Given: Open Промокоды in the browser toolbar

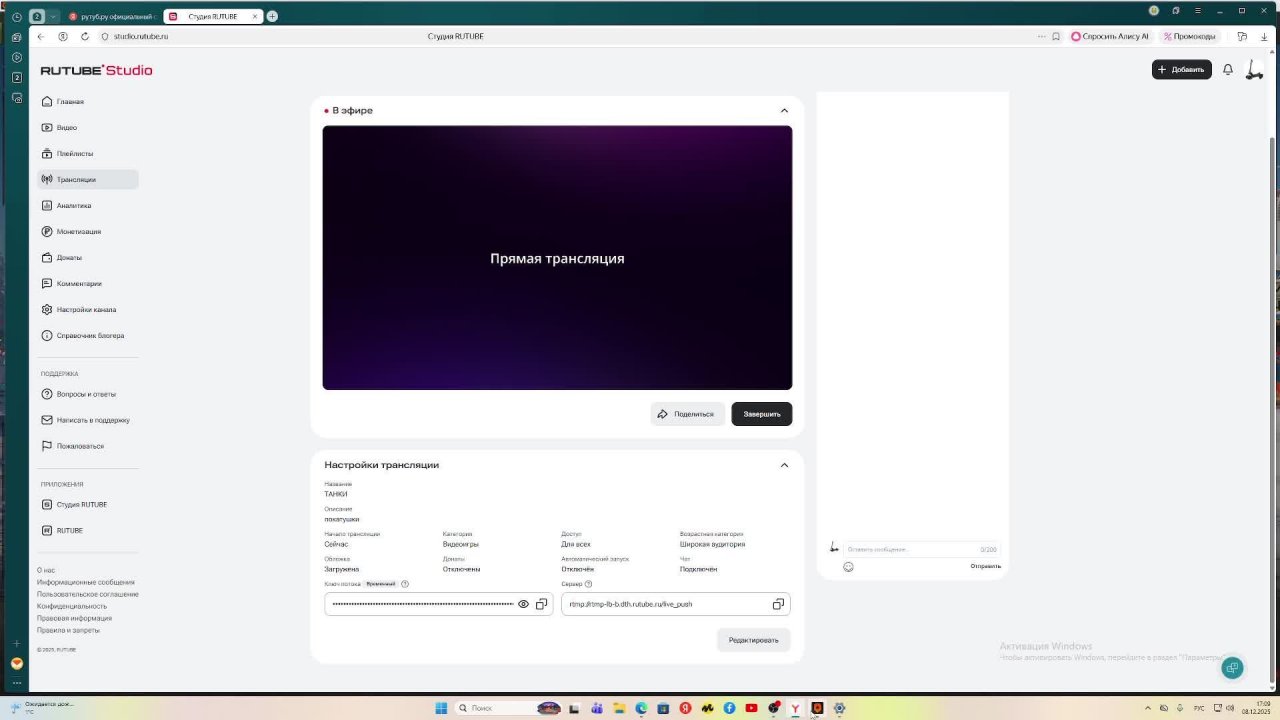Looking at the screenshot, I should [1190, 36].
